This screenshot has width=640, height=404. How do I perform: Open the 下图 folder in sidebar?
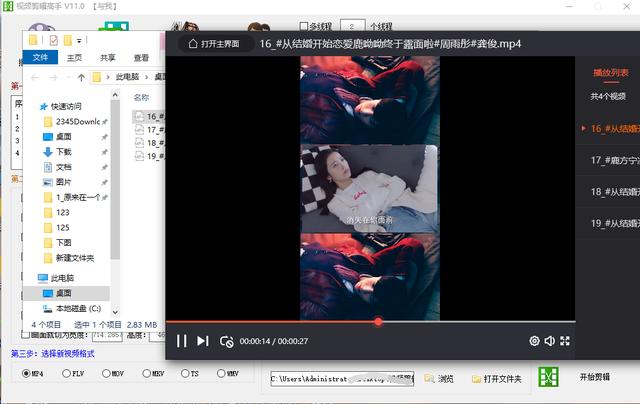(64, 243)
